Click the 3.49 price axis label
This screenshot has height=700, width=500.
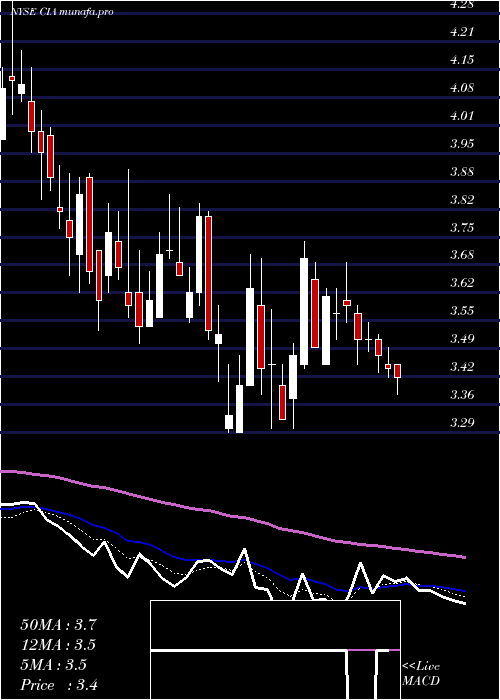(462, 339)
